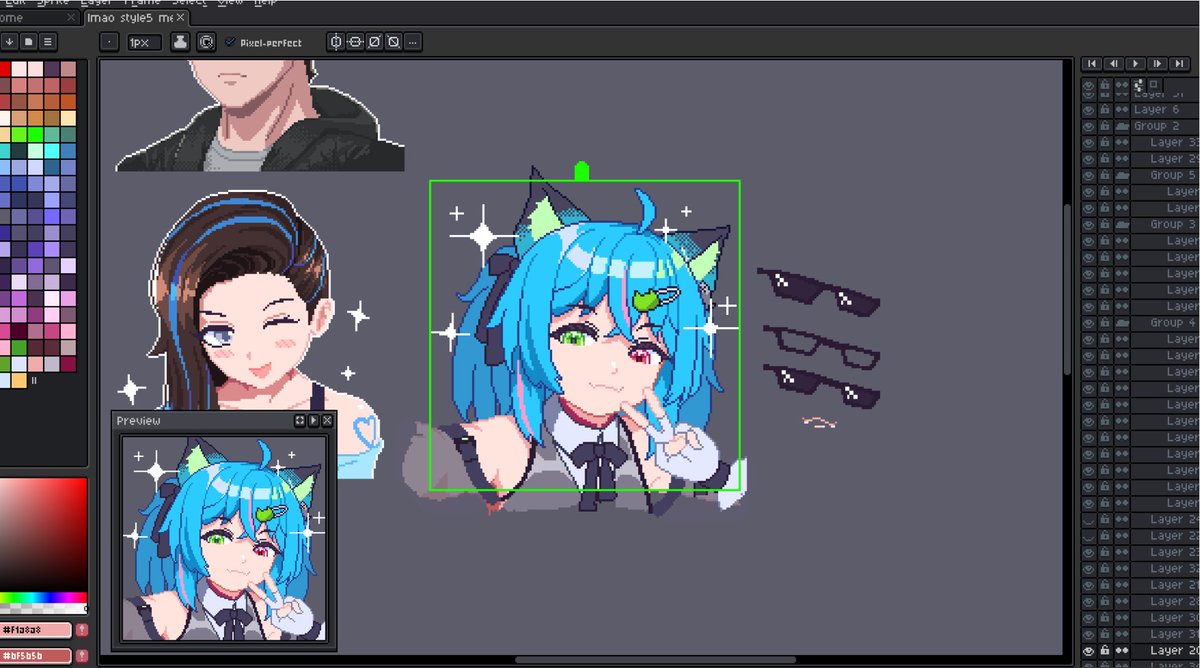Close the Home tab
The height and width of the screenshot is (668, 1200).
click(x=70, y=17)
